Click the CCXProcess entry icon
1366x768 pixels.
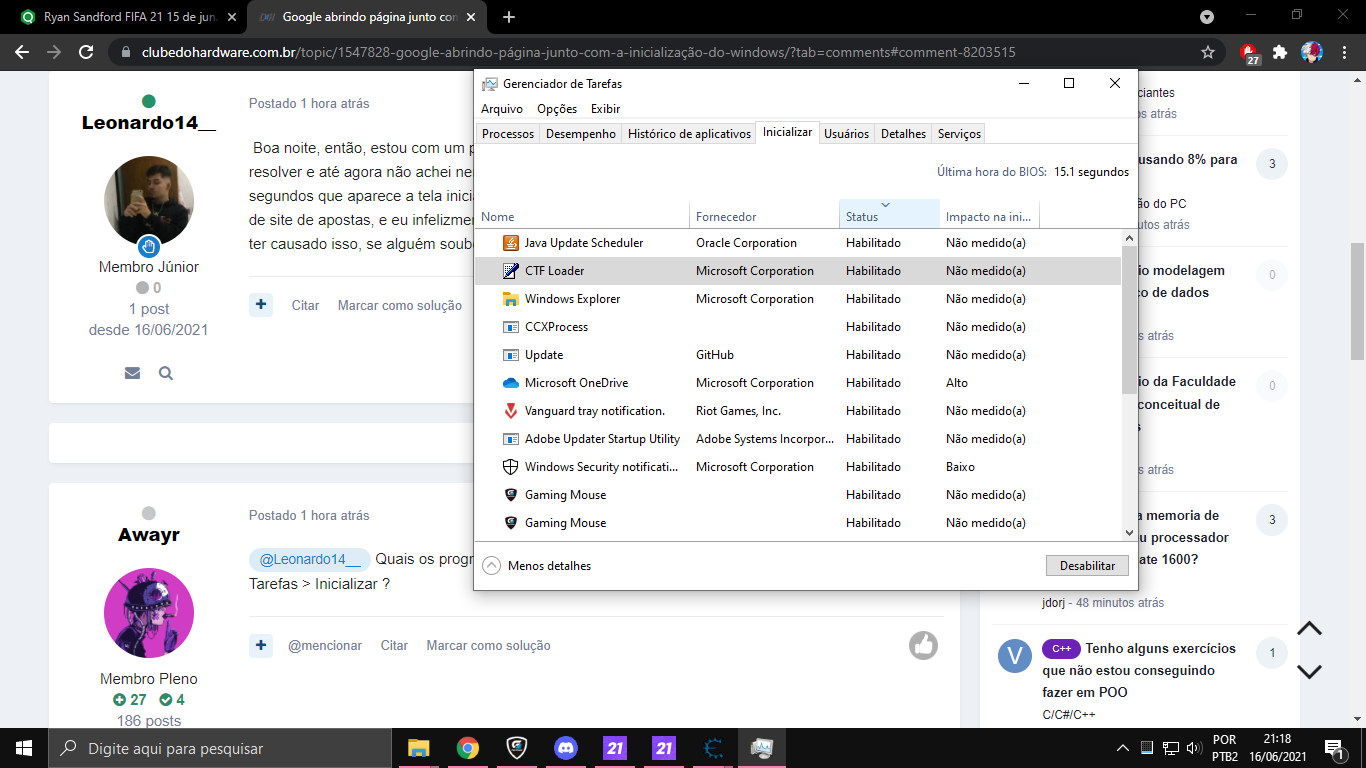510,327
